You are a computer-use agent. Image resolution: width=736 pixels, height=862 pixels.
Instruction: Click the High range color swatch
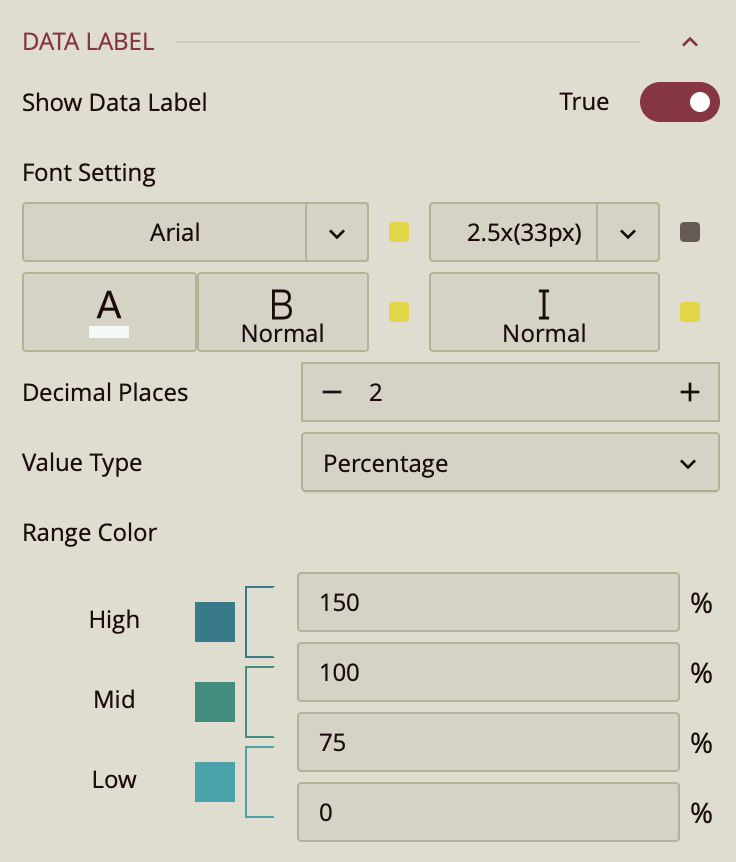tap(215, 621)
